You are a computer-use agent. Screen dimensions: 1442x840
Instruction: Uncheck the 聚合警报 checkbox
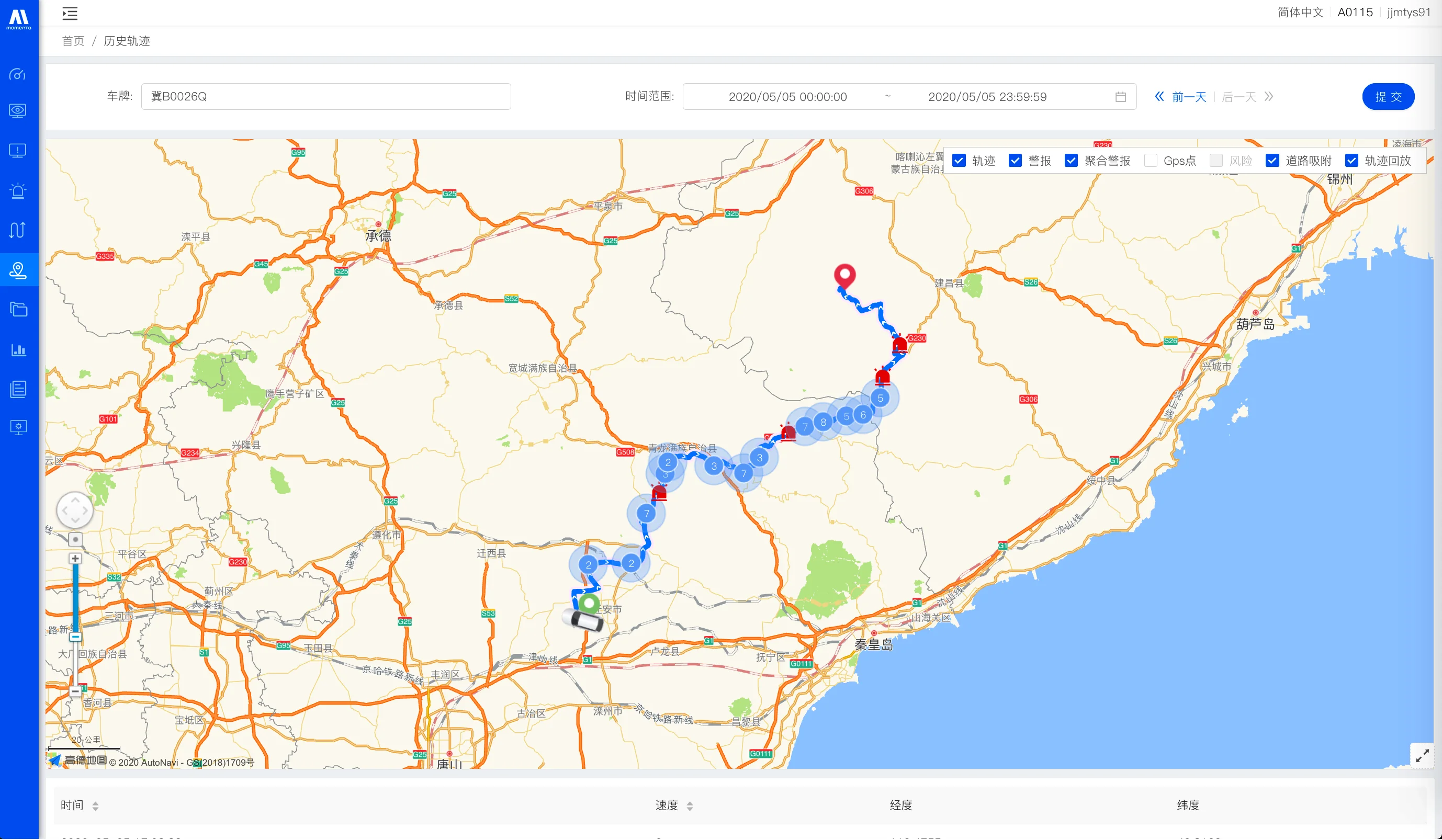point(1071,161)
